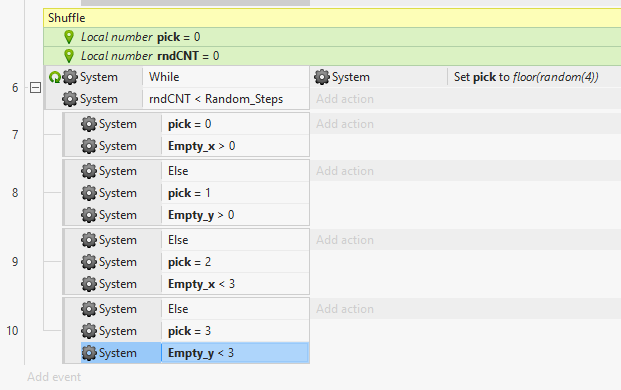Click the gear icon beside the pick = 0 condition
This screenshot has height=390, width=621.
(89, 124)
